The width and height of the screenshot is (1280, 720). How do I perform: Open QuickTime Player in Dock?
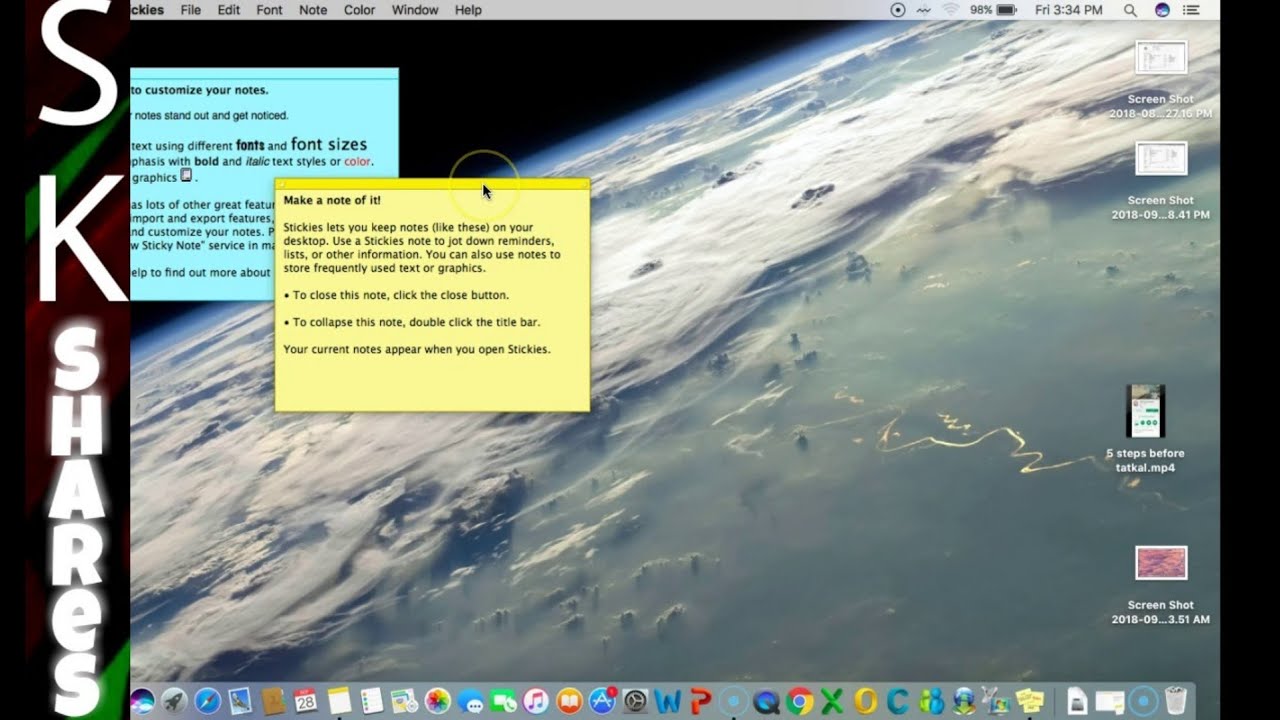[767, 701]
